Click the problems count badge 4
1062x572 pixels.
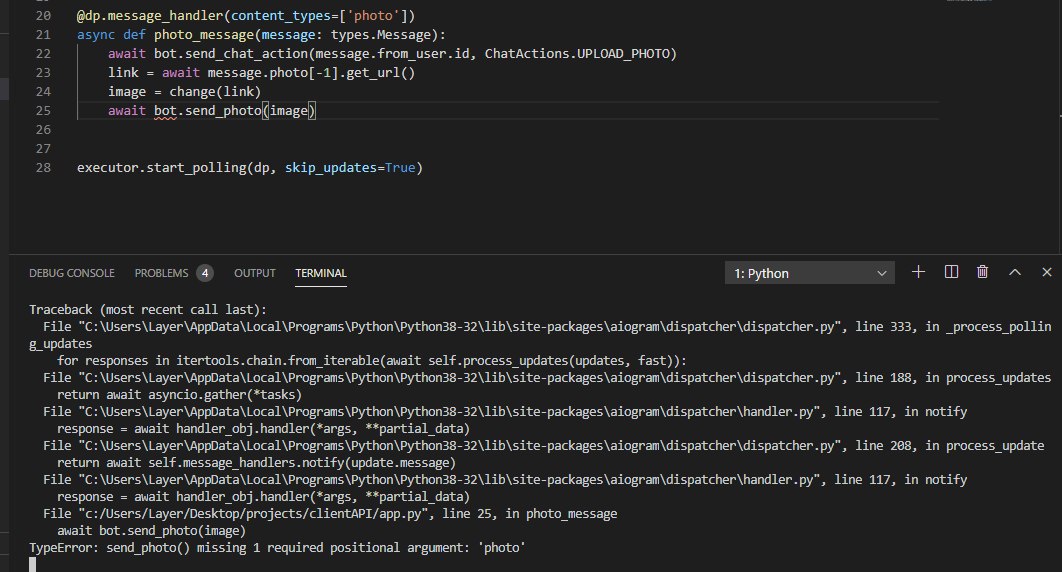205,273
